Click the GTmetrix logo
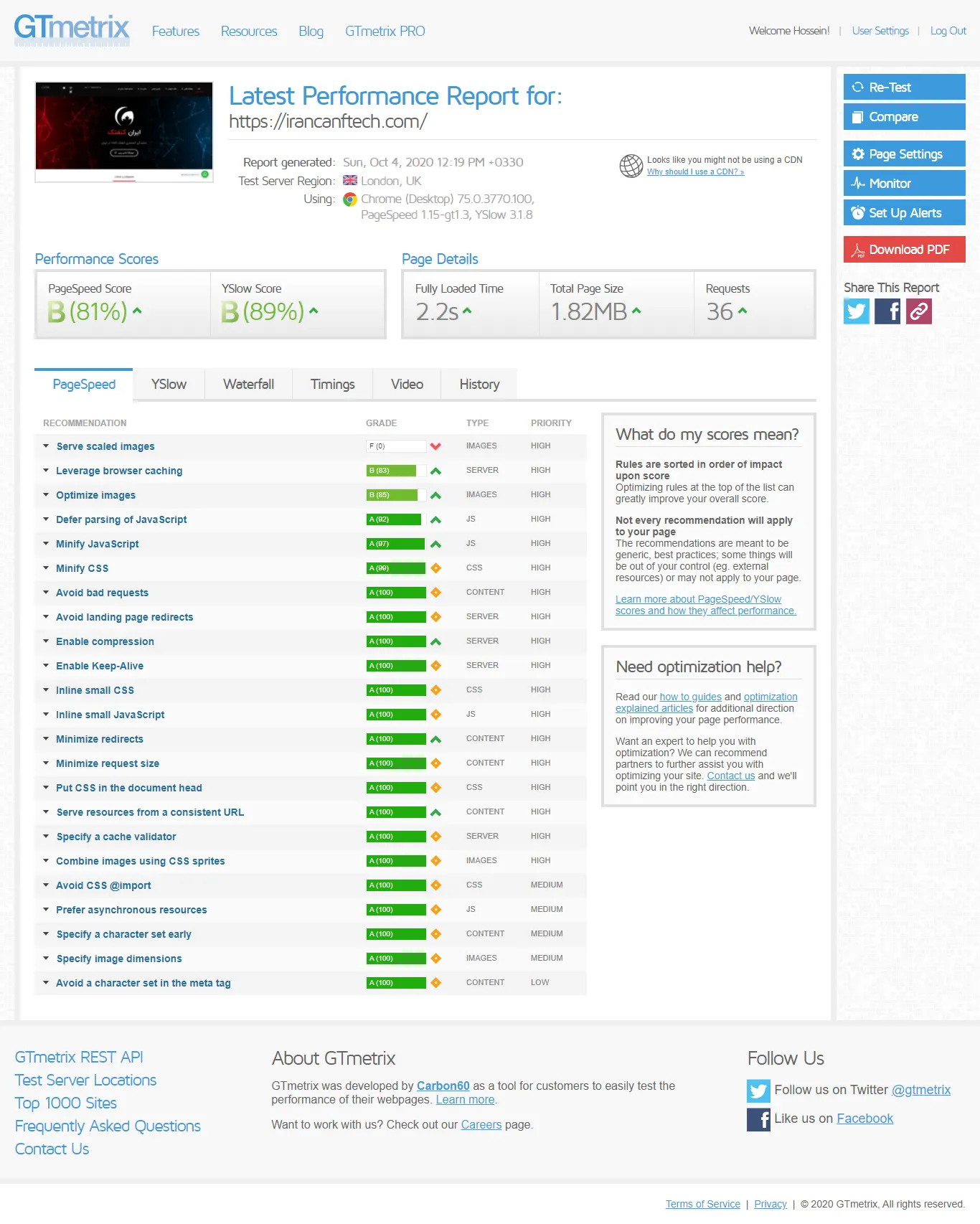Viewport: 980px width, 1224px height. (x=72, y=30)
